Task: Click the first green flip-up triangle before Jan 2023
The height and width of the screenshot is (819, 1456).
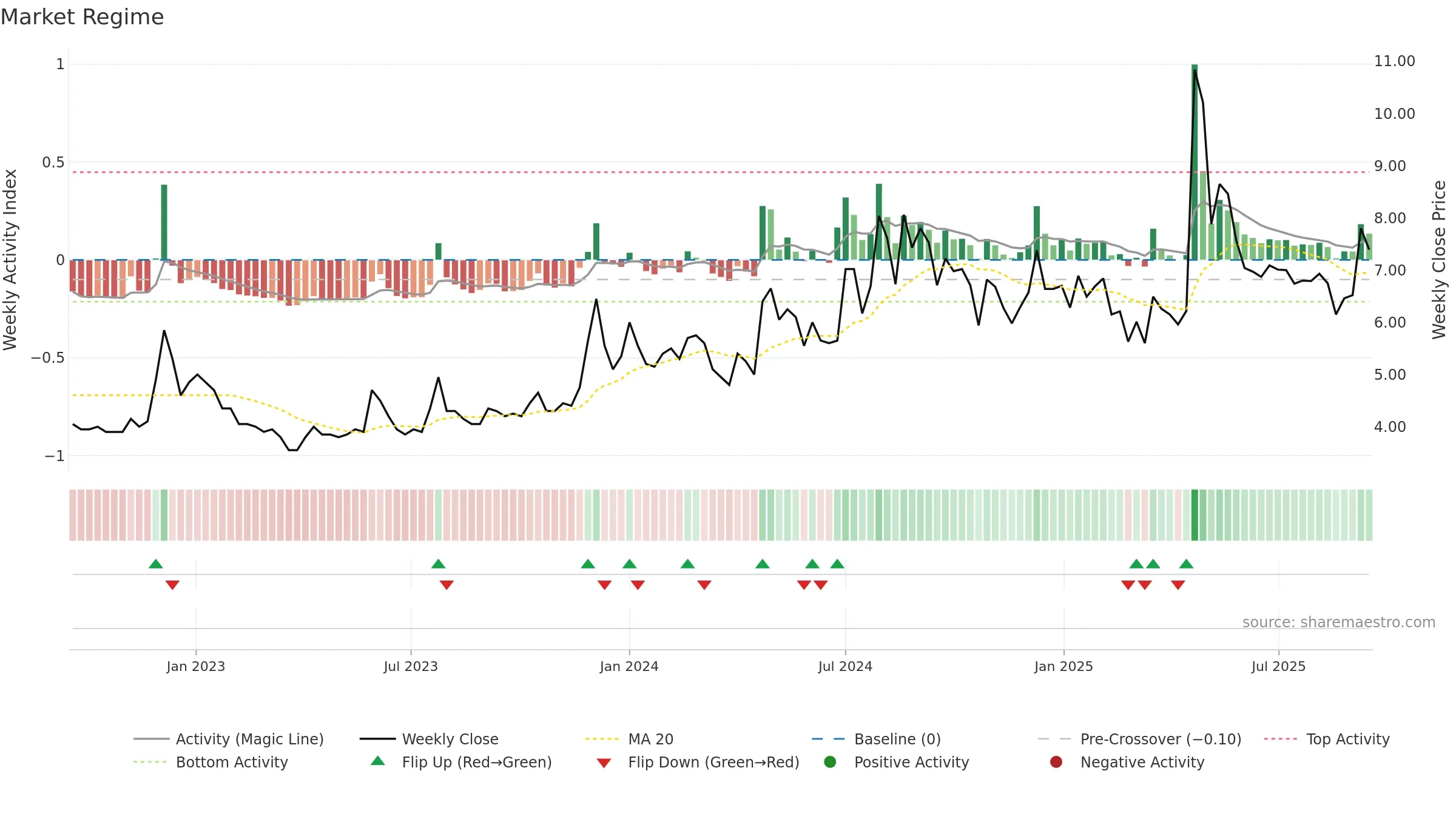Action: tap(156, 564)
